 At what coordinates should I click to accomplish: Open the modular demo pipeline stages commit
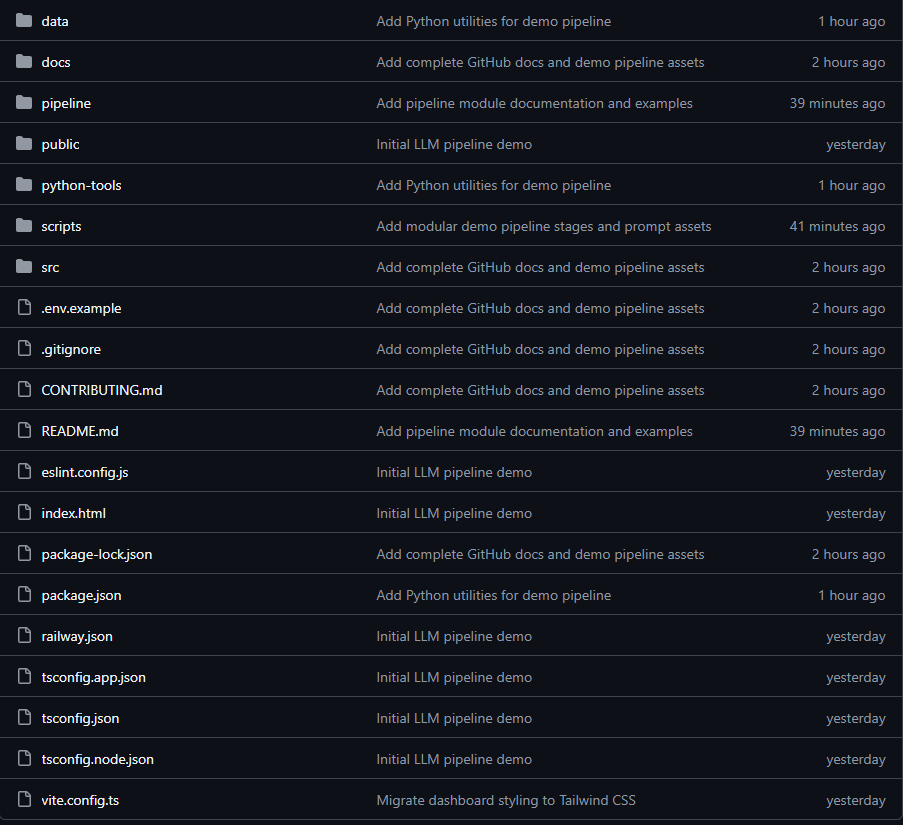coord(543,226)
